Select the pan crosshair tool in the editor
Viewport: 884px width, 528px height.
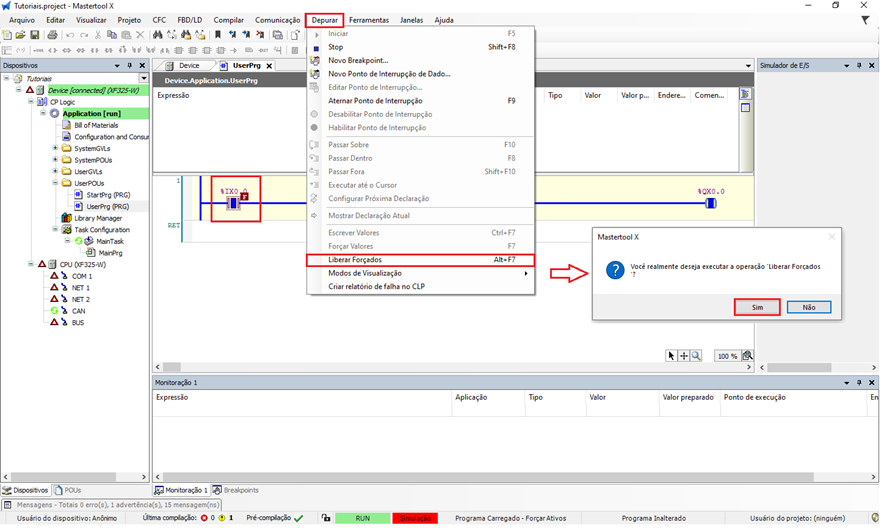click(x=684, y=355)
